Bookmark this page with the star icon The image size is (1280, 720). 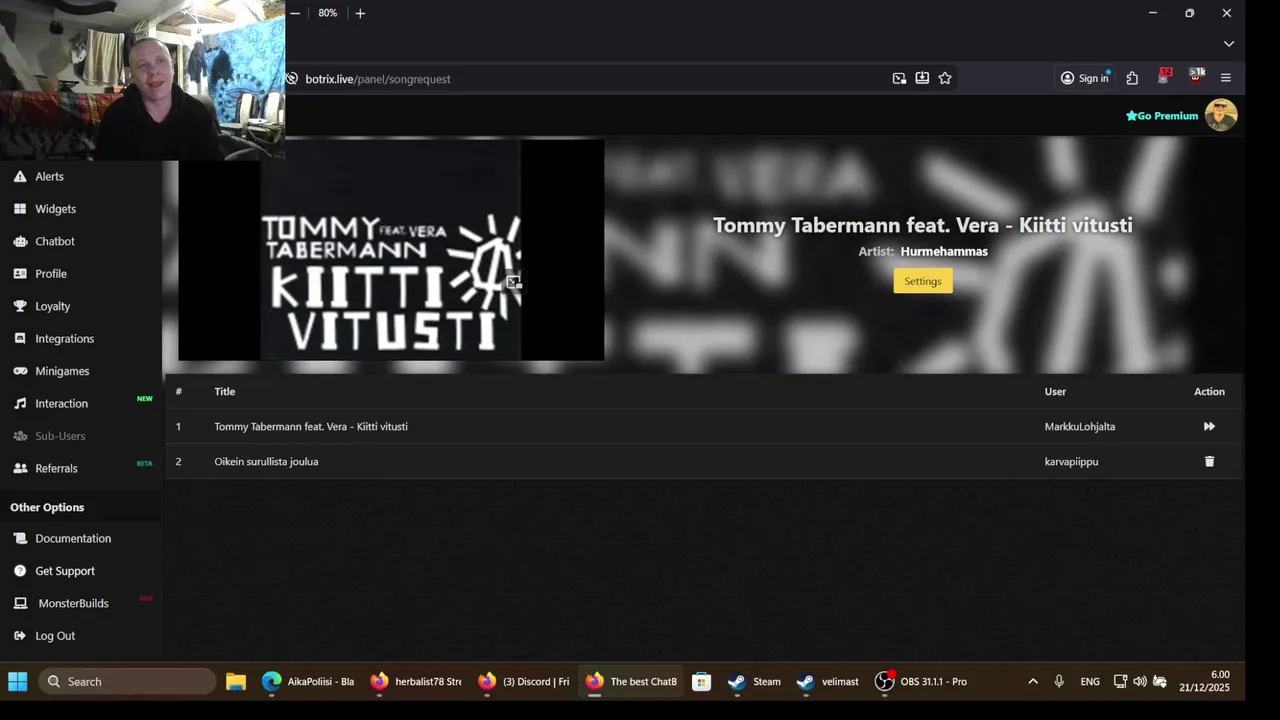pos(945,78)
